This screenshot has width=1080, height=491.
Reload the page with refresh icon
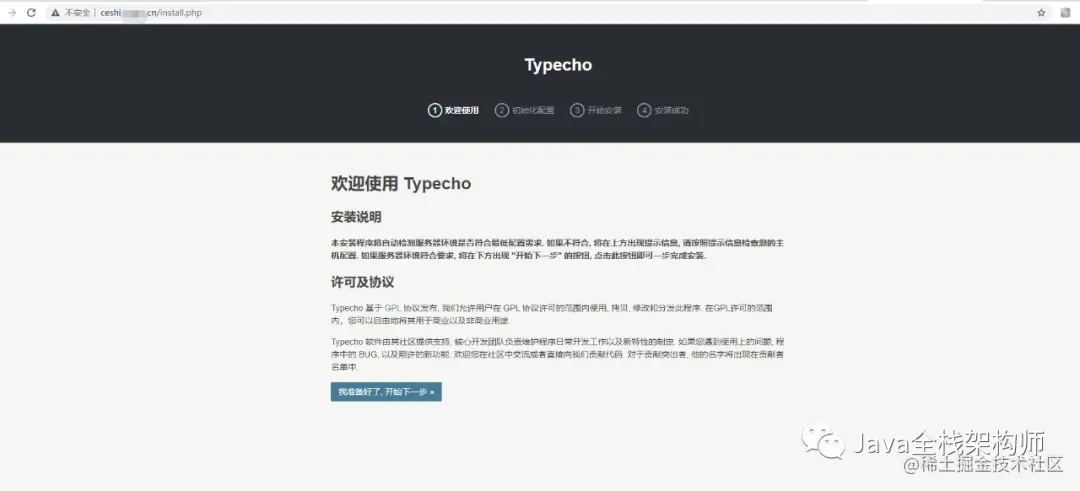pos(31,12)
